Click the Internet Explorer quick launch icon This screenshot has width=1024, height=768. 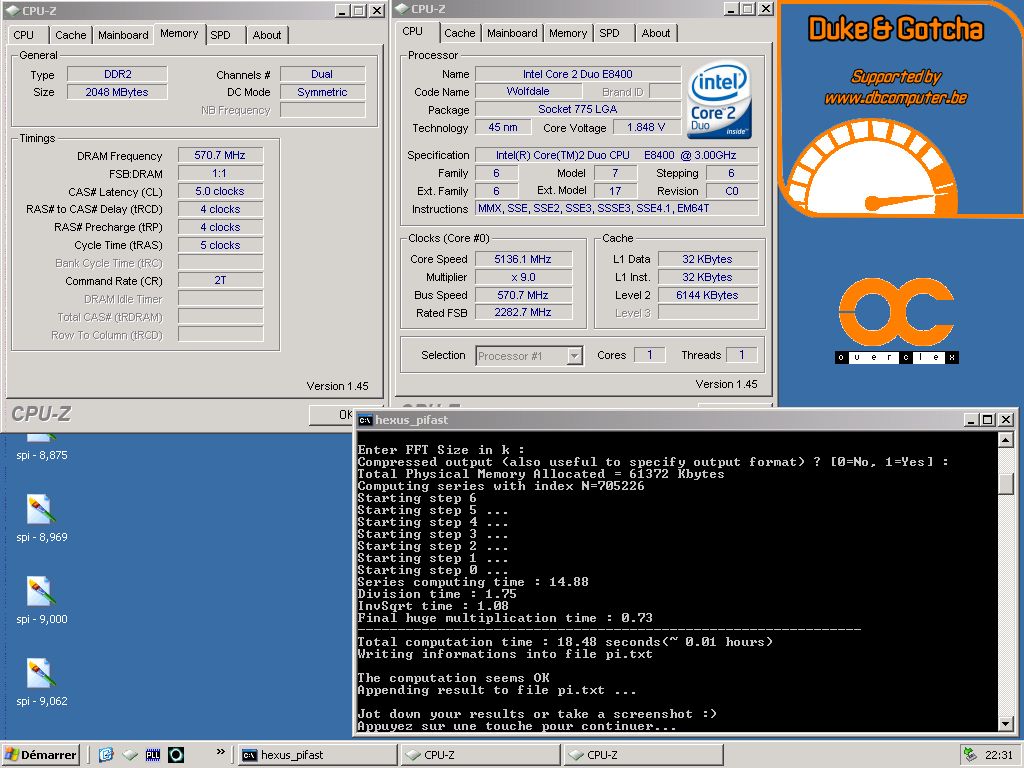click(106, 755)
